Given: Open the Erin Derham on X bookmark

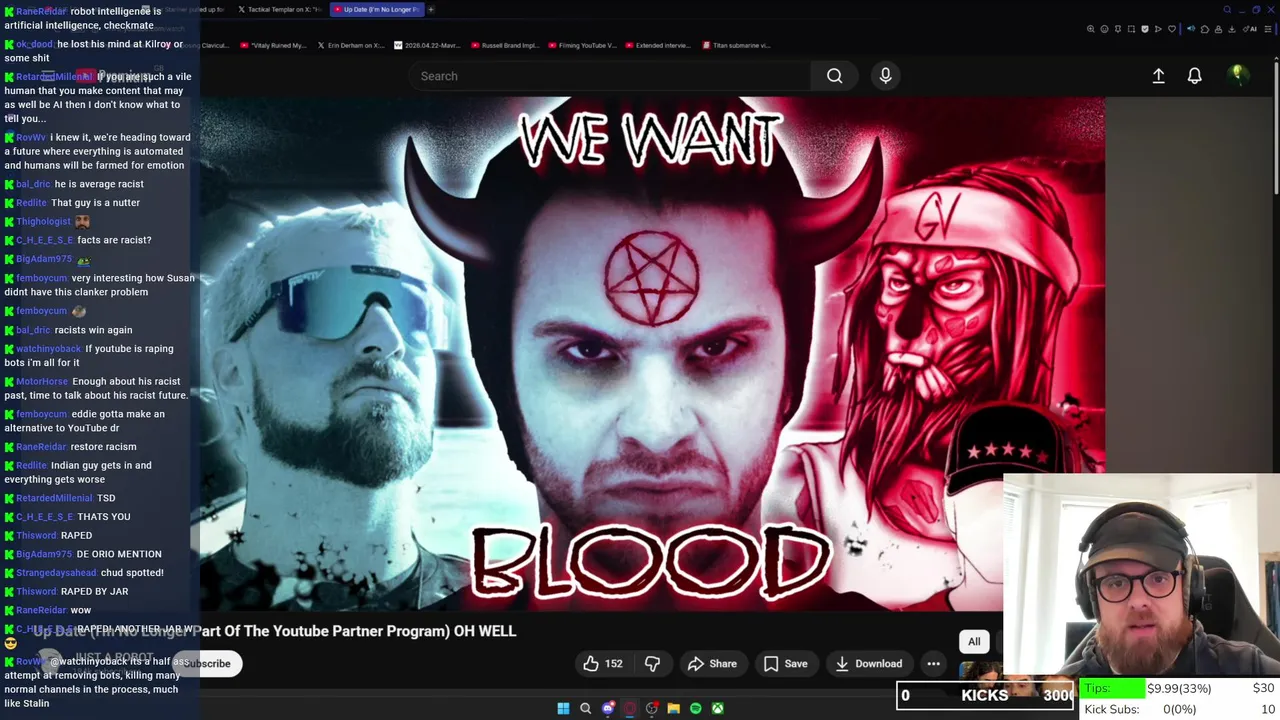Looking at the screenshot, I should click(x=351, y=45).
